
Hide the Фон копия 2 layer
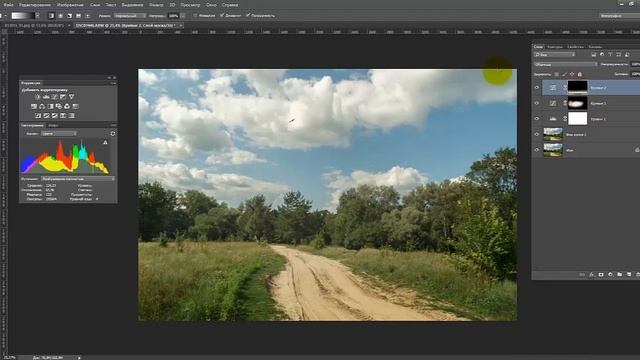point(537,134)
